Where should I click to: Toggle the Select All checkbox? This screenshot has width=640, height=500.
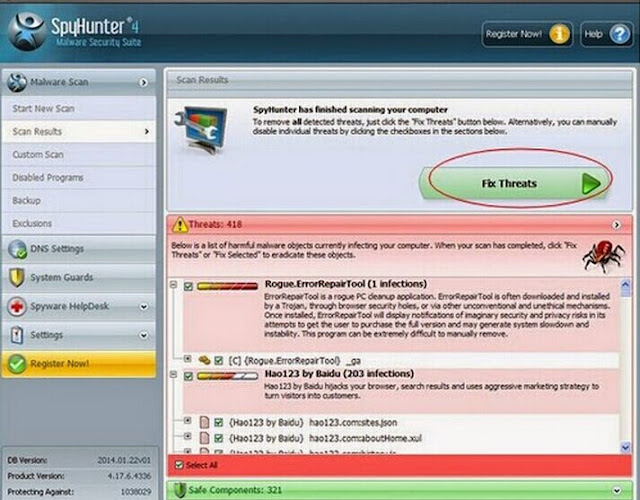tap(179, 465)
